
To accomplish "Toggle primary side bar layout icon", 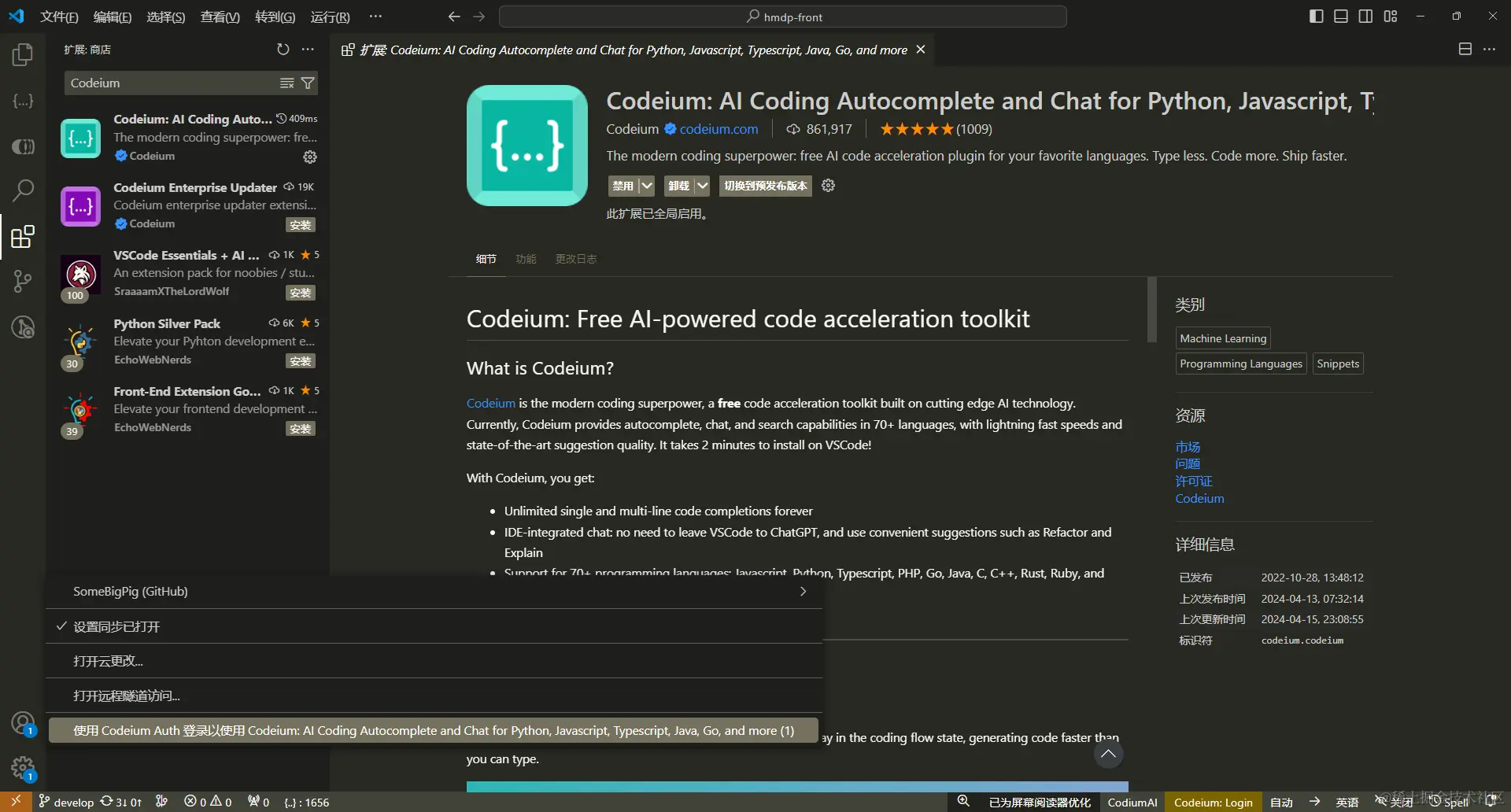I will tap(1316, 17).
